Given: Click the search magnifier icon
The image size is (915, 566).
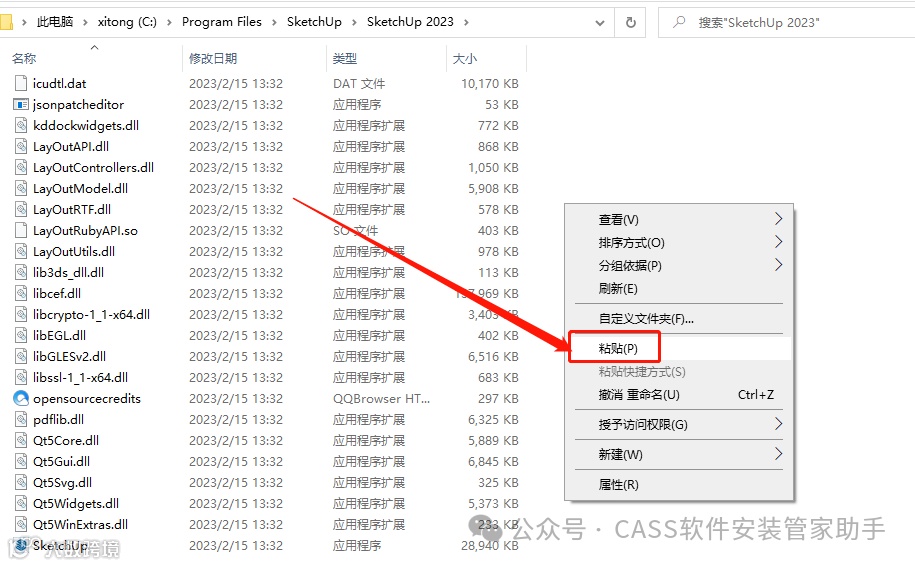Looking at the screenshot, I should (x=679, y=22).
